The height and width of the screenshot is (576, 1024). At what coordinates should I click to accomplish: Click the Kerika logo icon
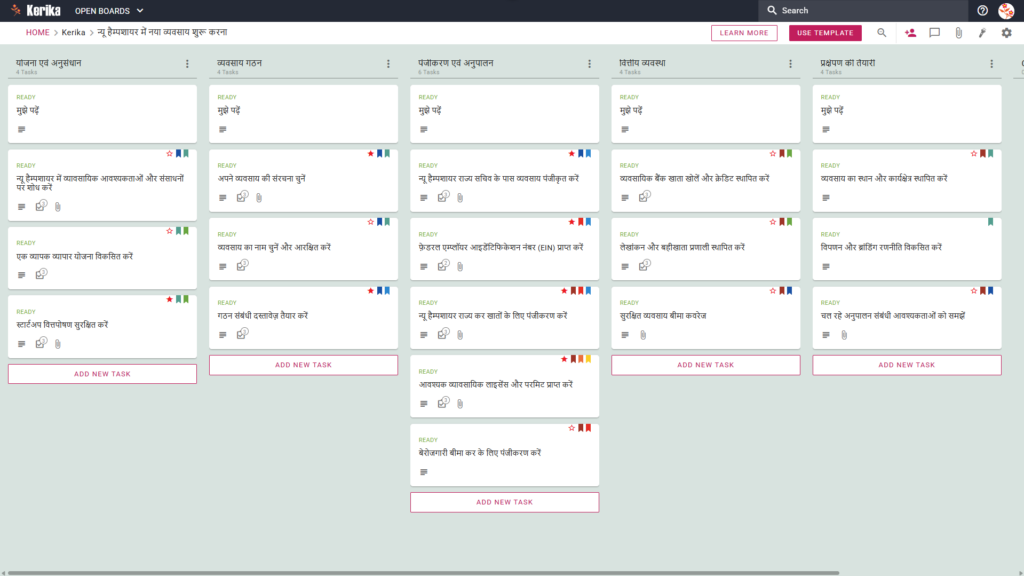point(16,10)
